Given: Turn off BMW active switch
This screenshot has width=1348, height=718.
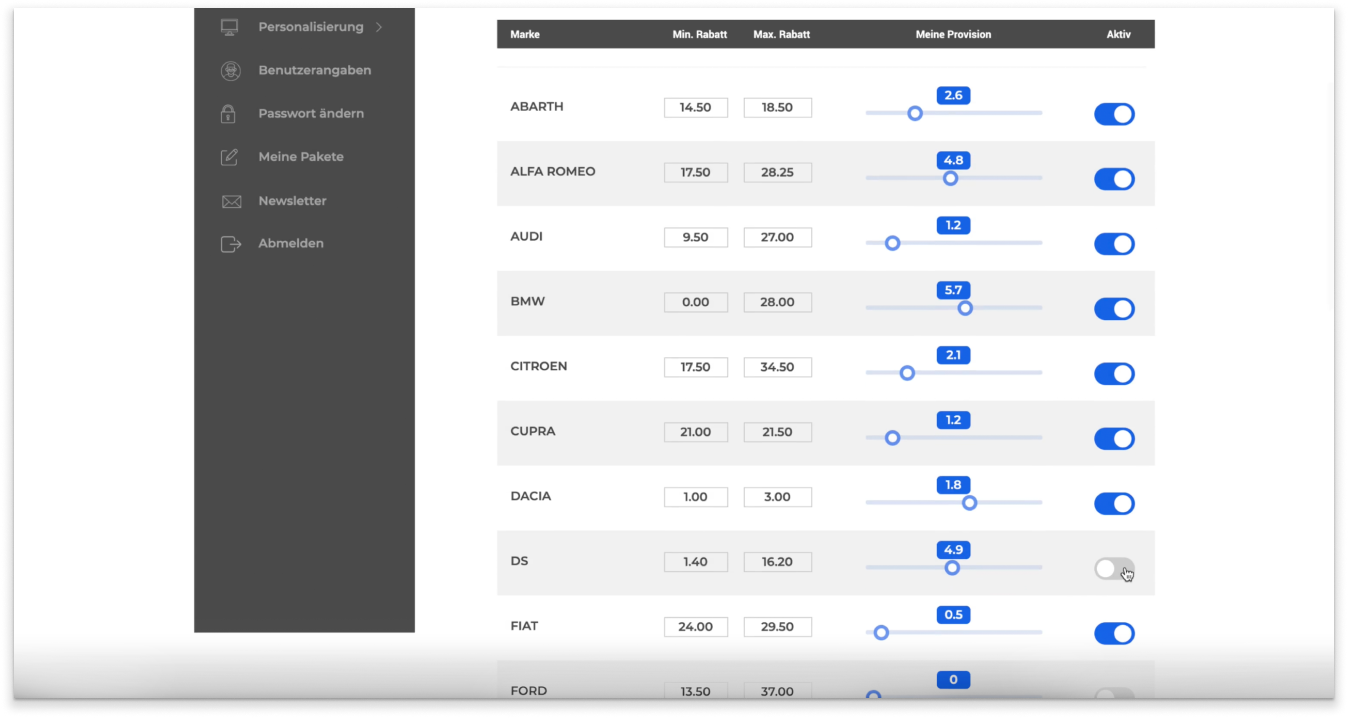Looking at the screenshot, I should coord(1114,309).
